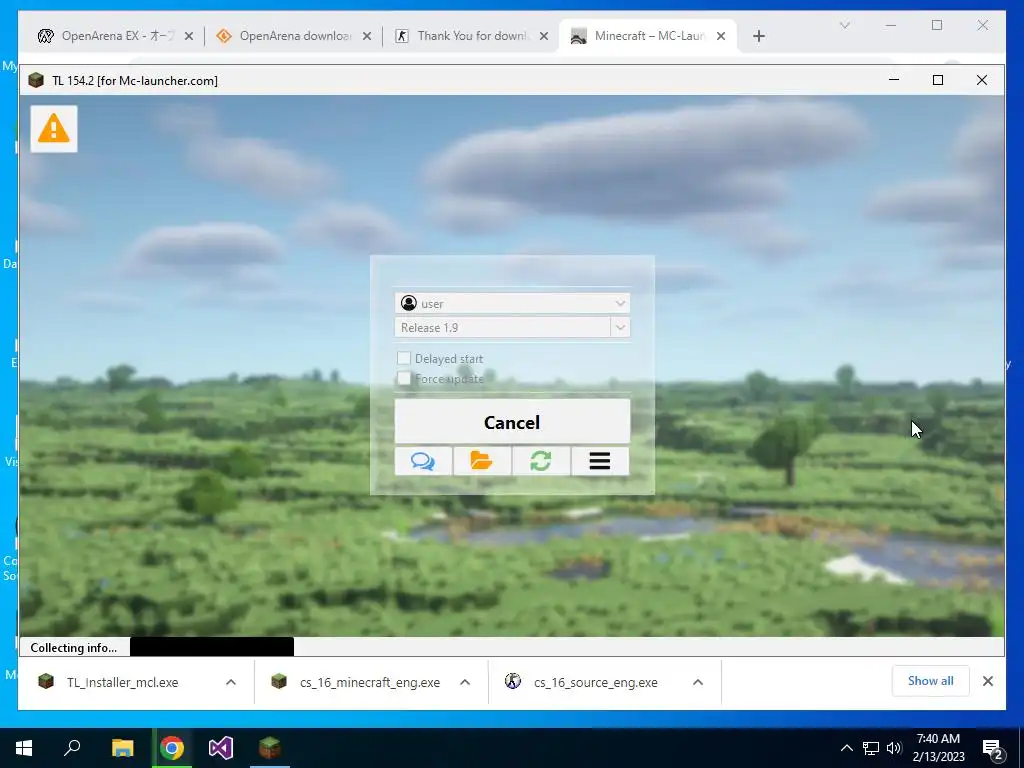
Task: Expand cs_16_source_eng.exe download options chevron
Action: [698, 682]
